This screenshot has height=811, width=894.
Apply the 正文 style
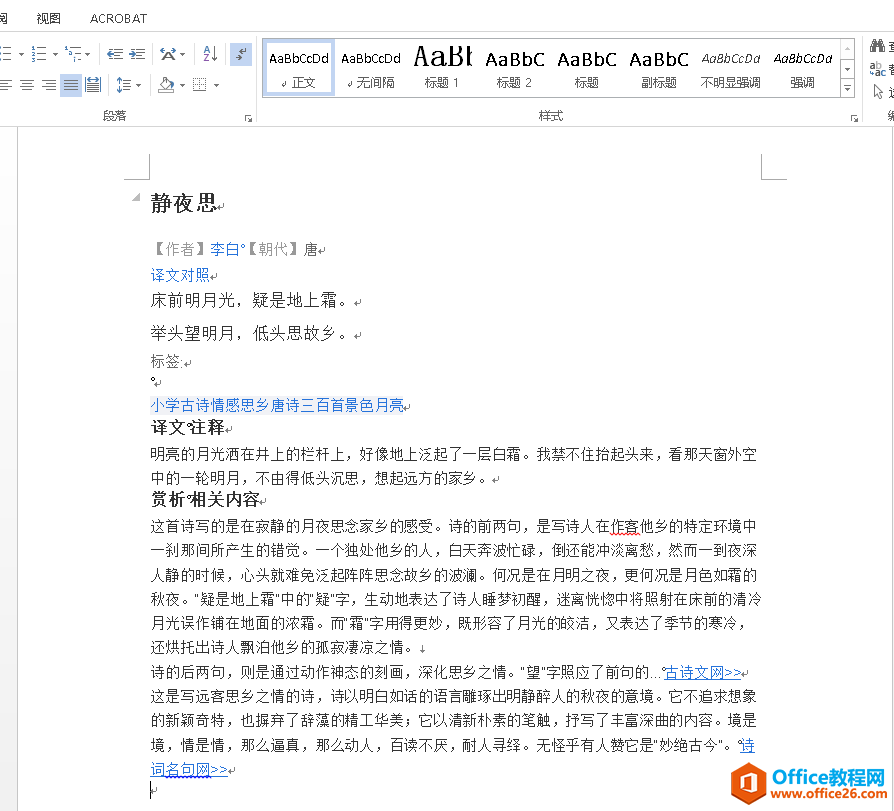(299, 68)
